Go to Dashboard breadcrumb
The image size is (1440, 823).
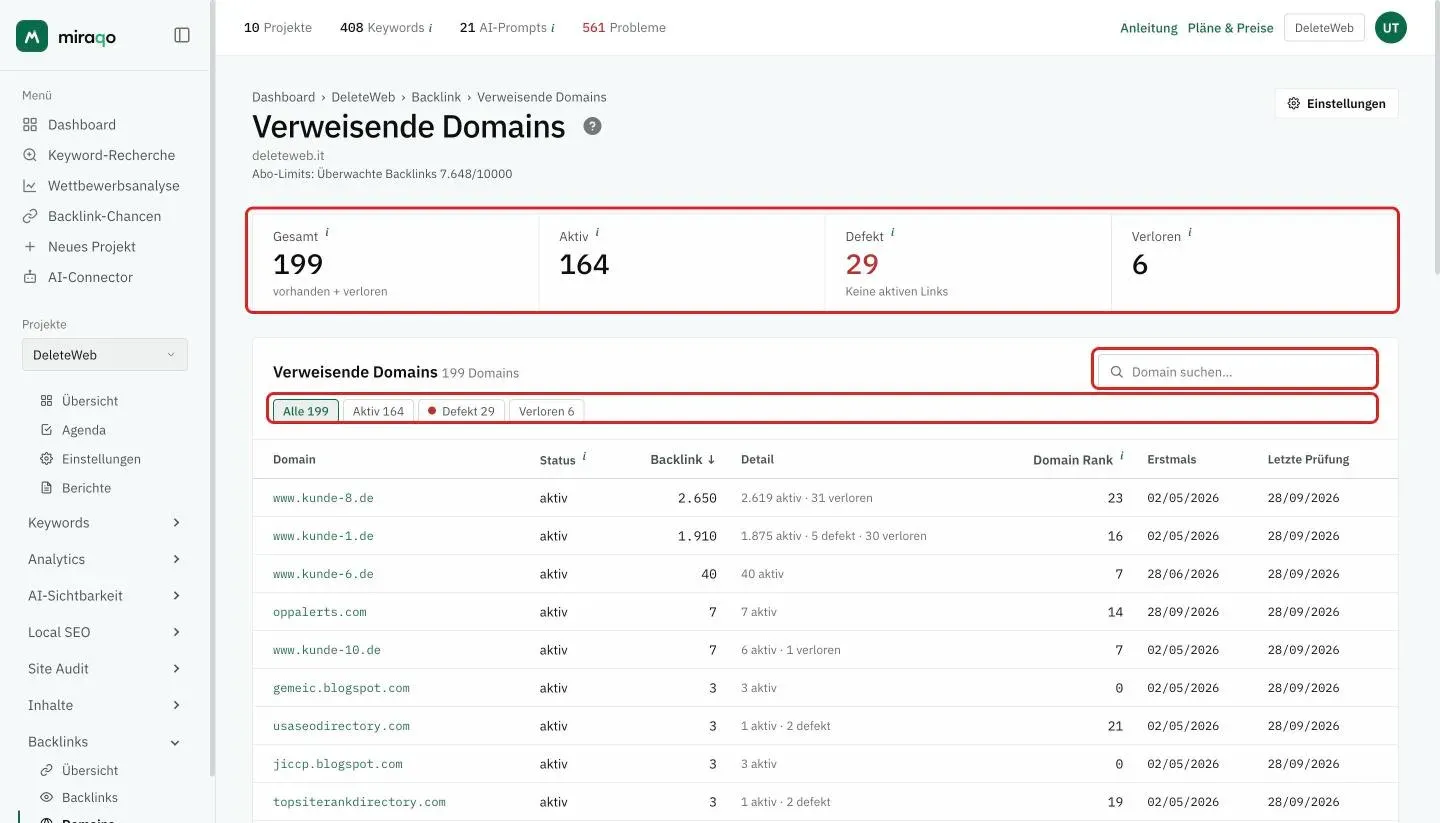(x=283, y=97)
